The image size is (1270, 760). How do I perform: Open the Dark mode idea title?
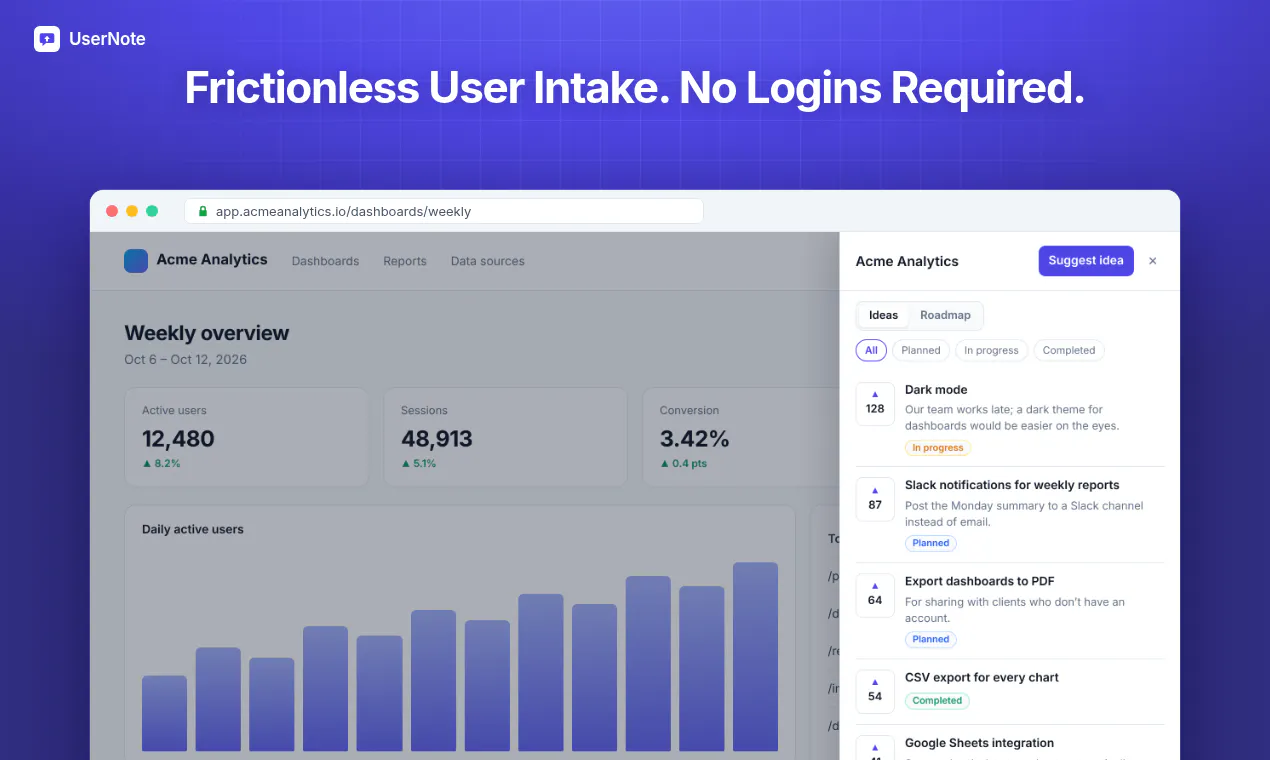click(936, 390)
